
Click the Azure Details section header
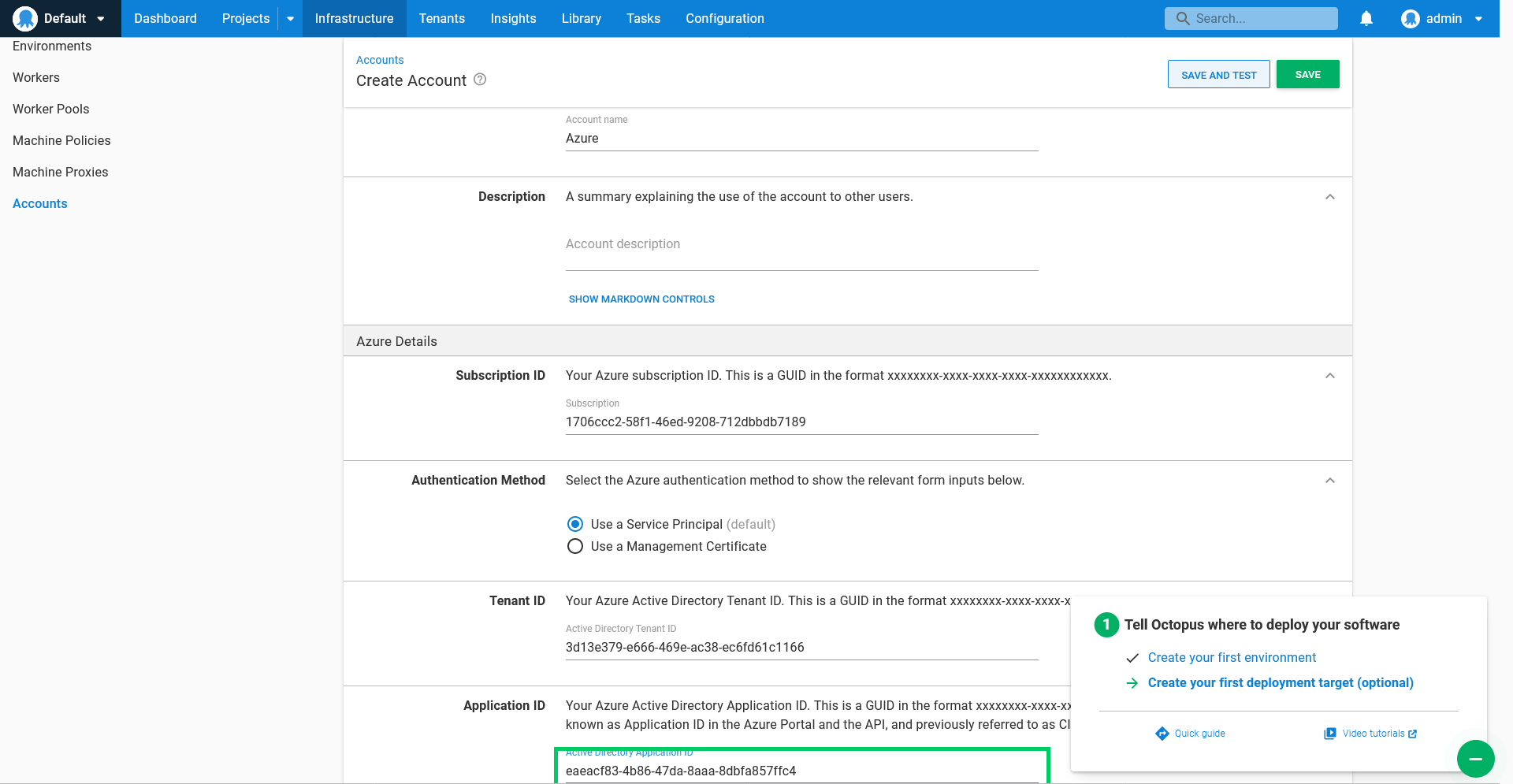(x=396, y=341)
